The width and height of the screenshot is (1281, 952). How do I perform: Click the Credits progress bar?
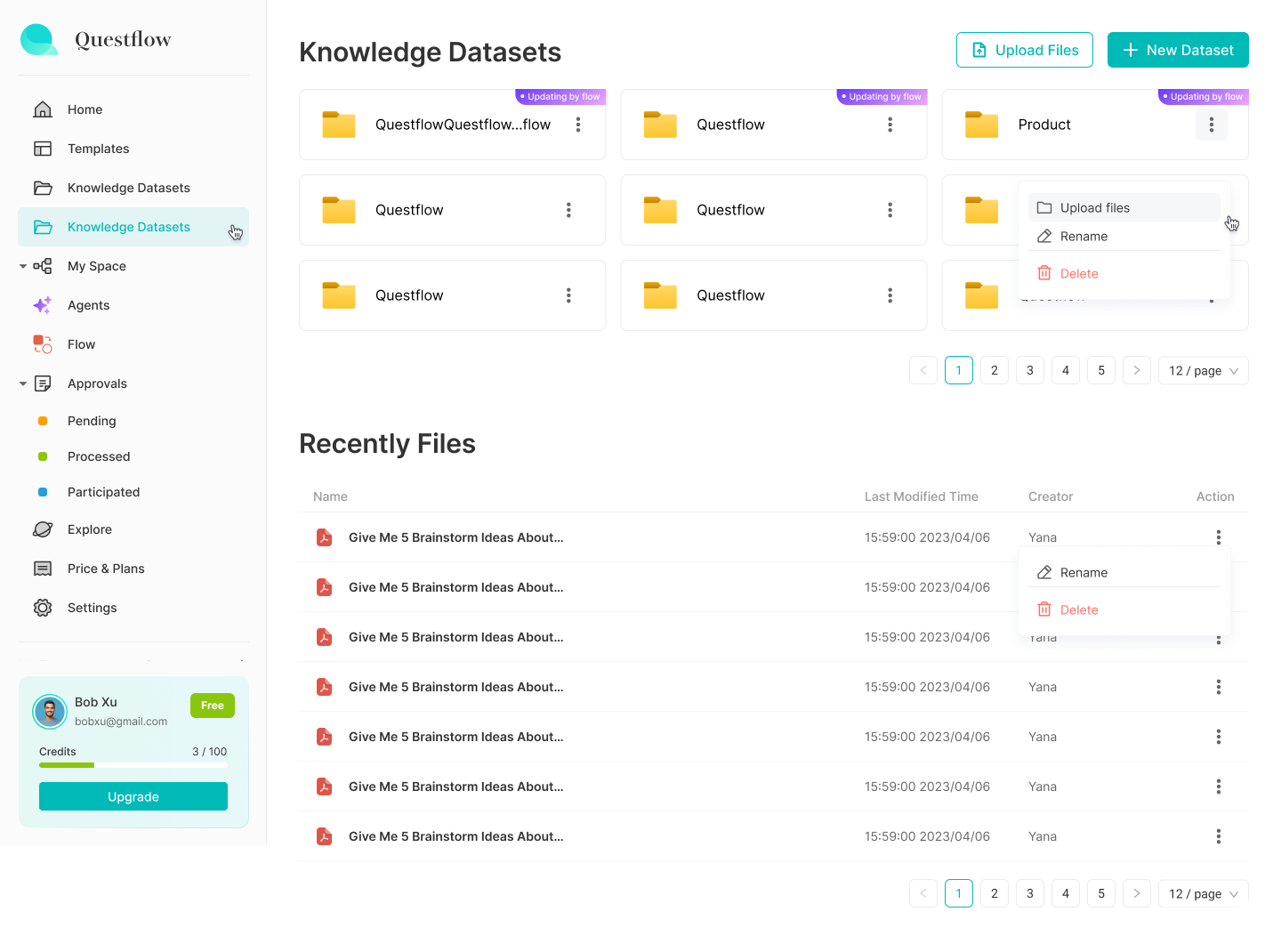(x=133, y=765)
